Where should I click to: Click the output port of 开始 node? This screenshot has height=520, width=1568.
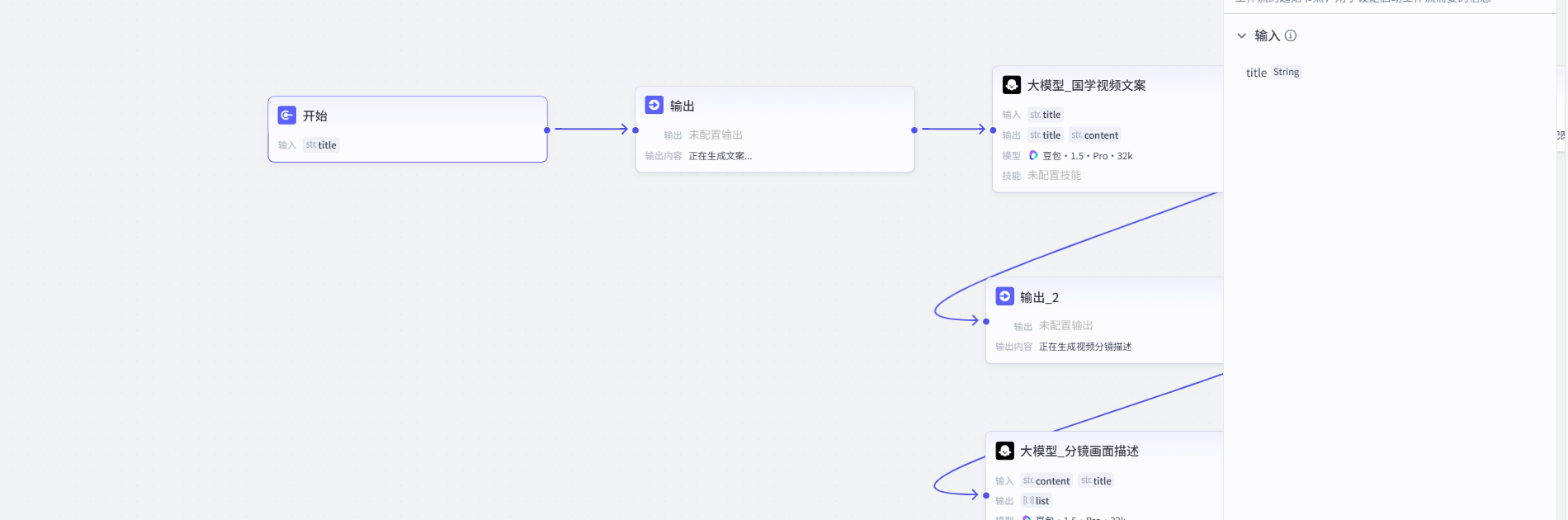pos(547,130)
